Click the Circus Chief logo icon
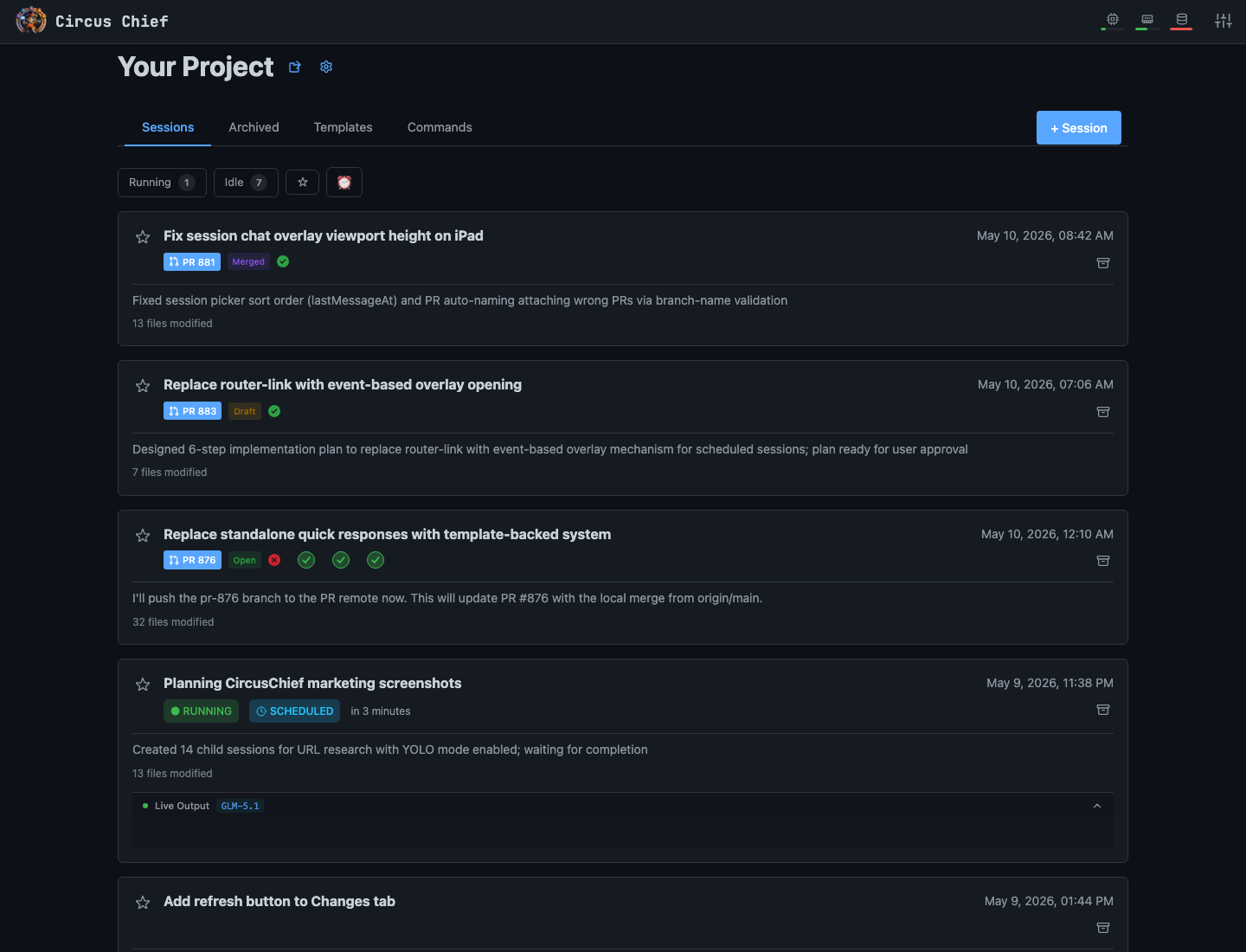Image resolution: width=1246 pixels, height=952 pixels. pos(31,21)
